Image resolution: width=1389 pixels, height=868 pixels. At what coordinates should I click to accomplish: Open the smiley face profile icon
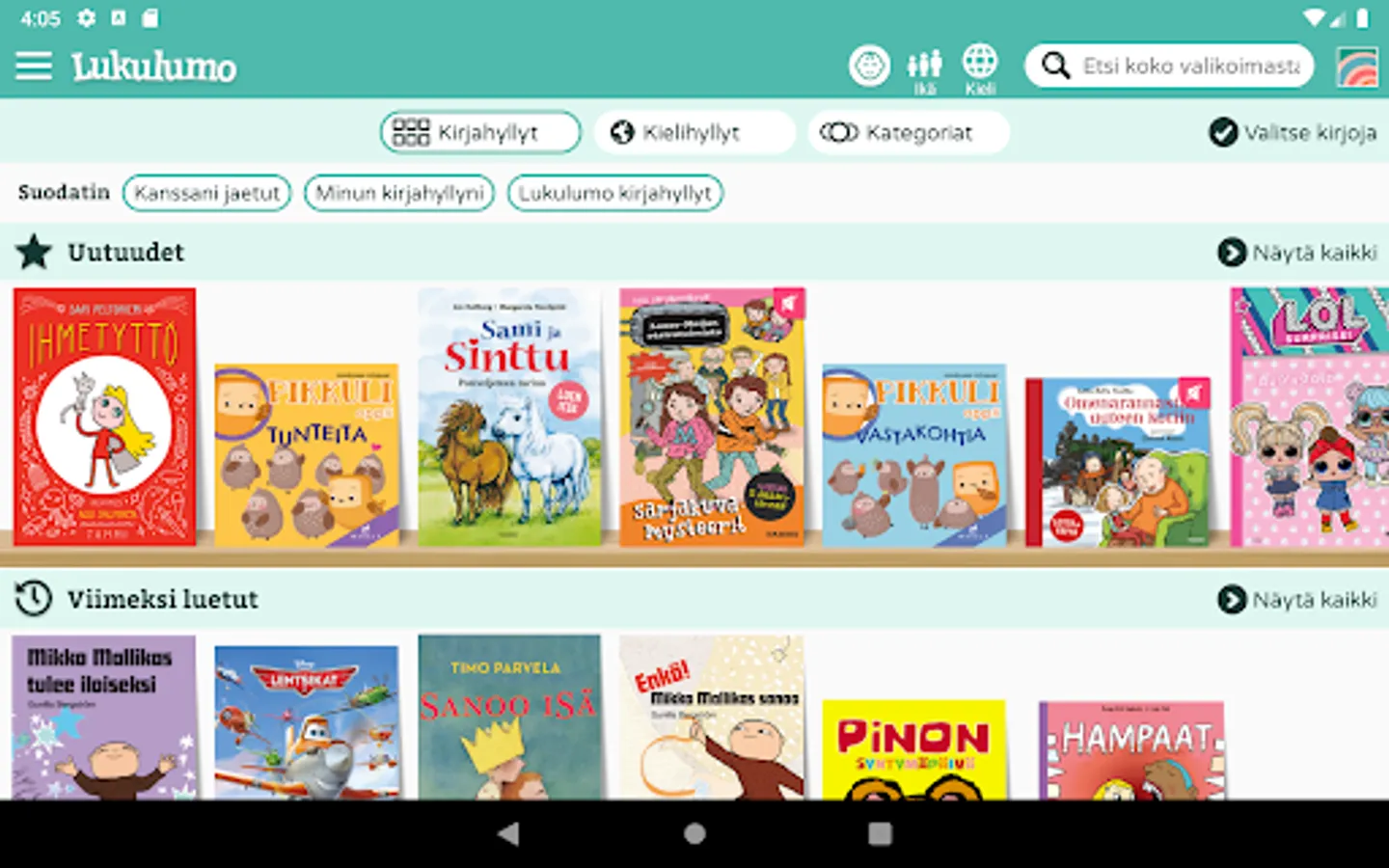pyautogui.click(x=869, y=66)
